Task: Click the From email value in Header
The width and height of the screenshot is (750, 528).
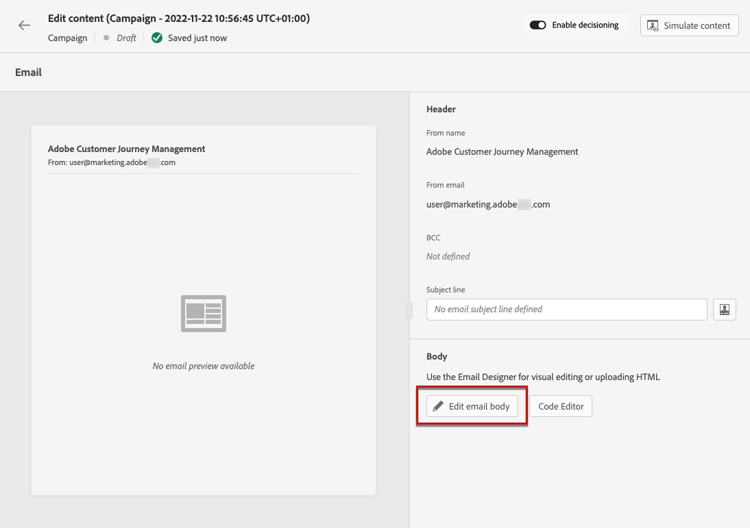Action: pos(488,205)
